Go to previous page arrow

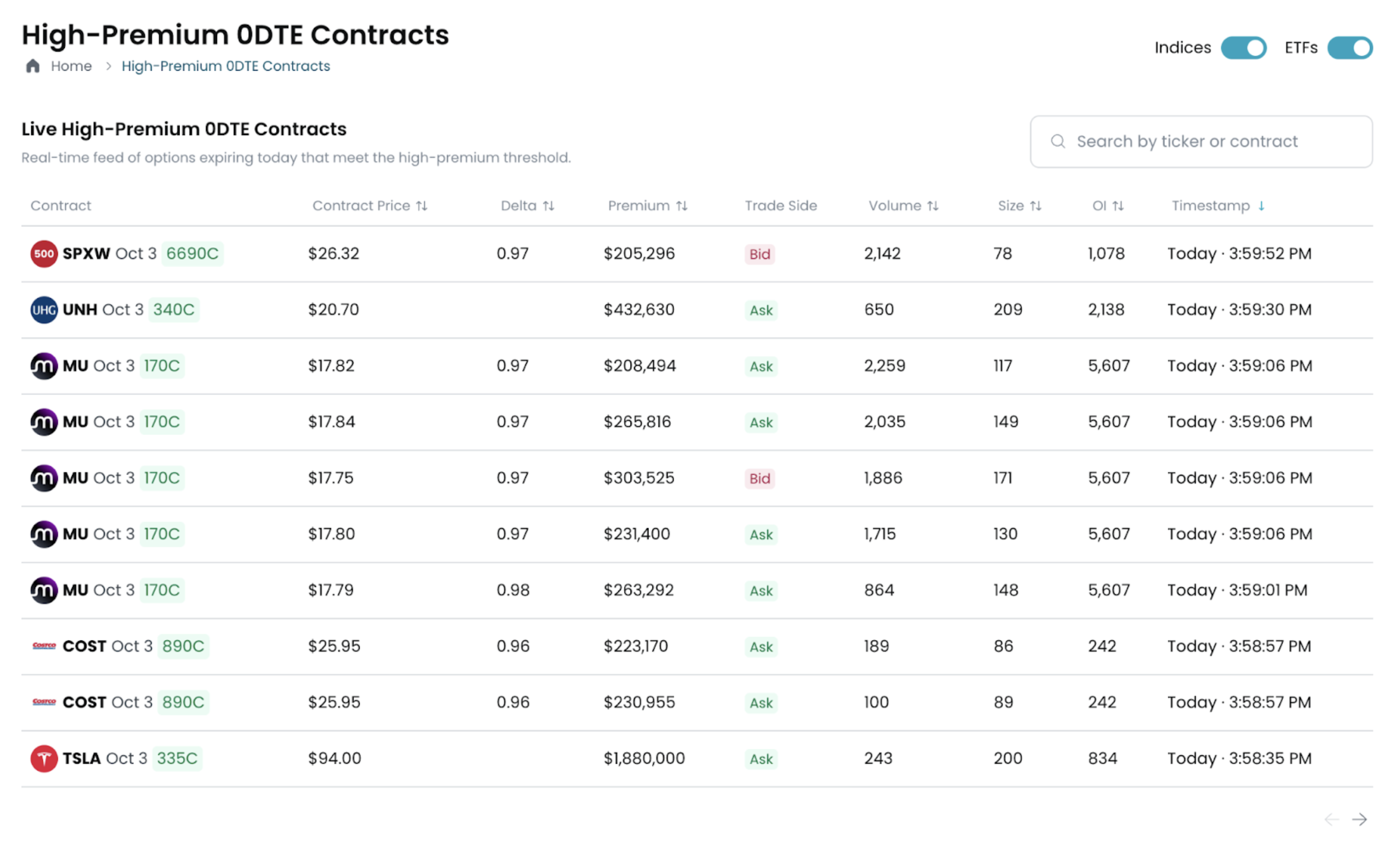1331,819
